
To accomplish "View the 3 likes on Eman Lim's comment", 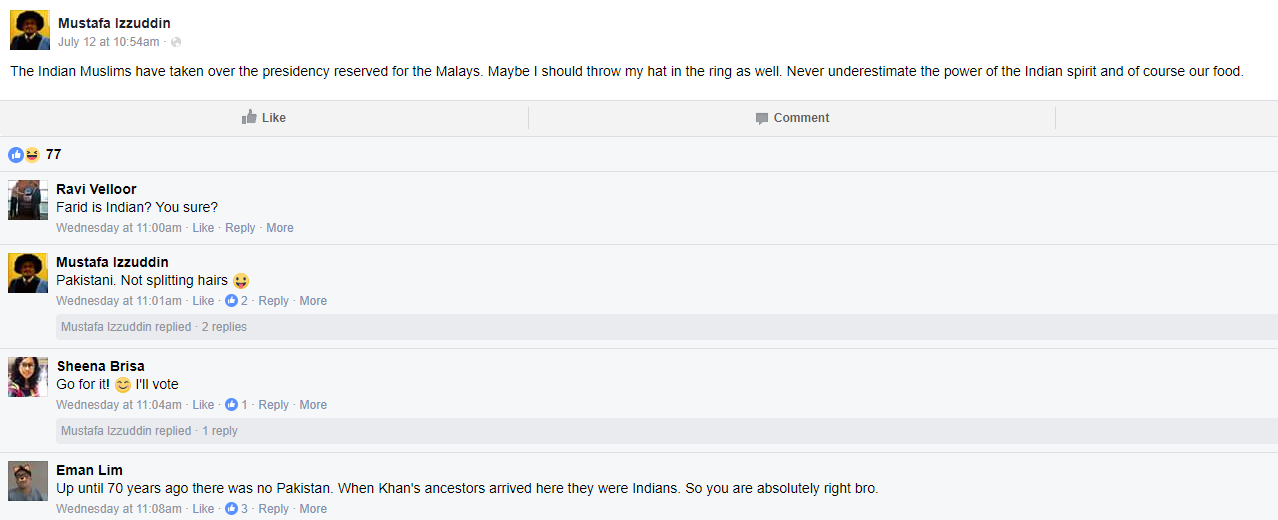I will 237,509.
